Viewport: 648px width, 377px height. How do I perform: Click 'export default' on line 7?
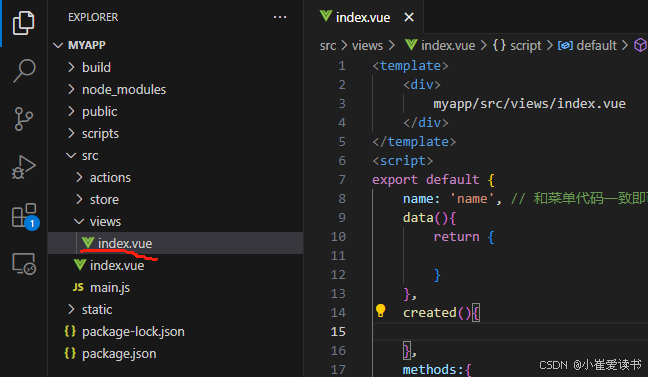coord(426,180)
